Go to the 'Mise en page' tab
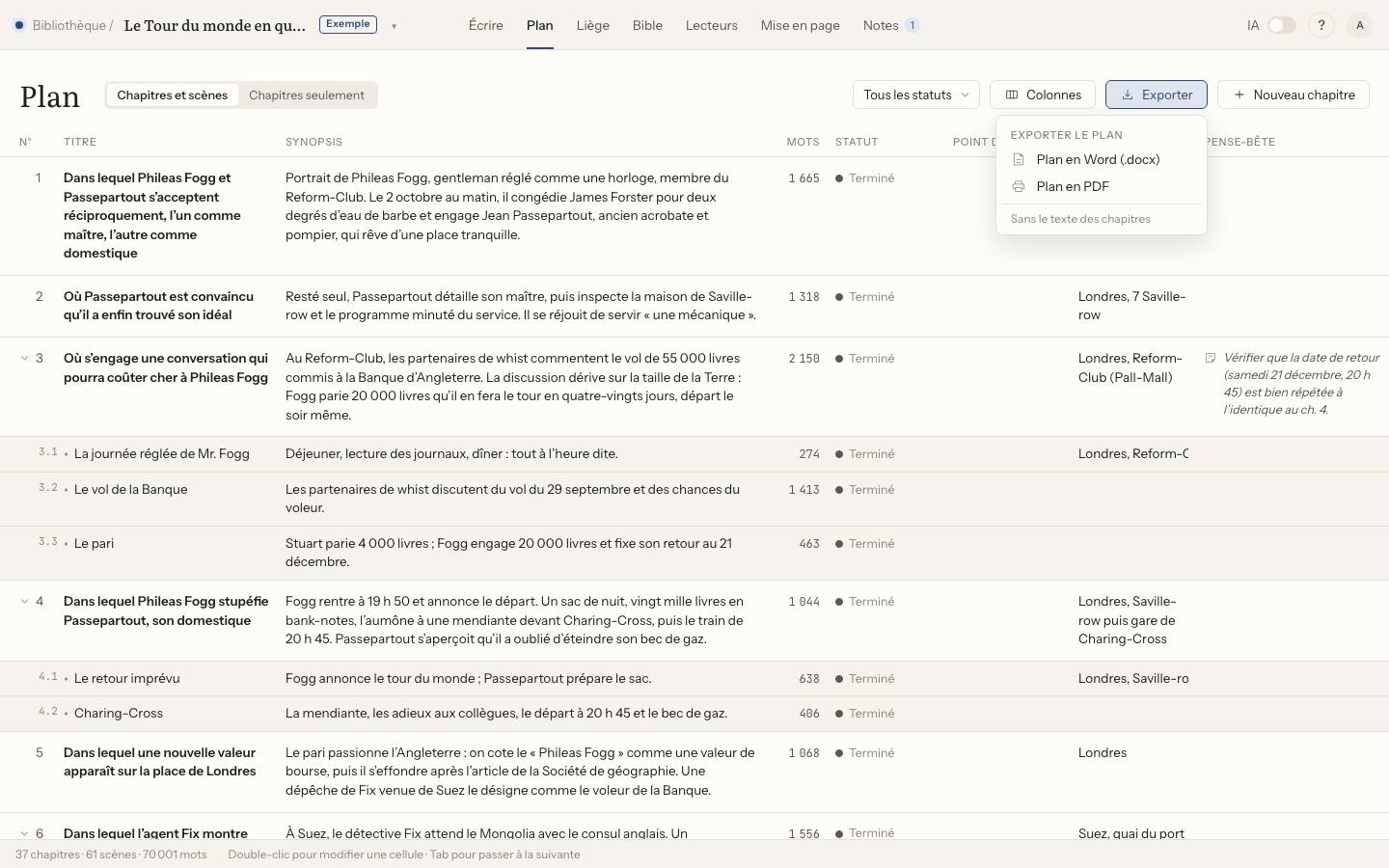Viewport: 1389px width, 868px height. click(x=800, y=25)
